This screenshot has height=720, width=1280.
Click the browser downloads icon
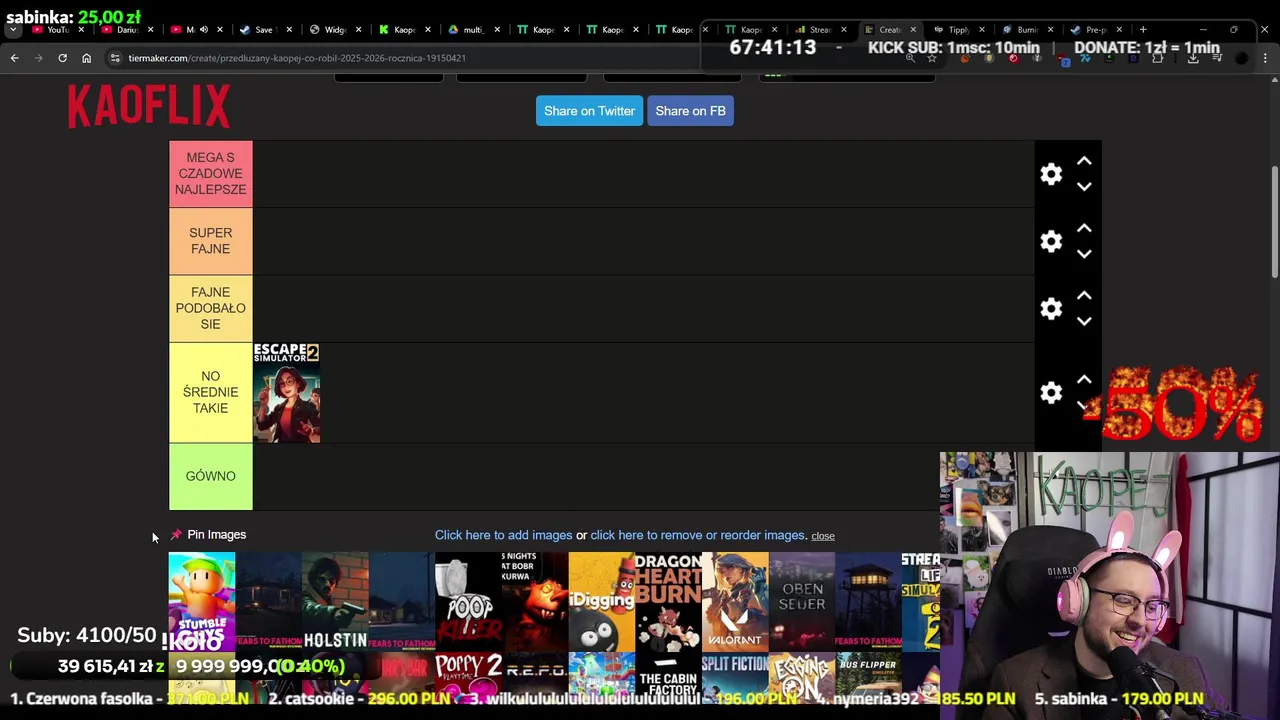[1193, 58]
